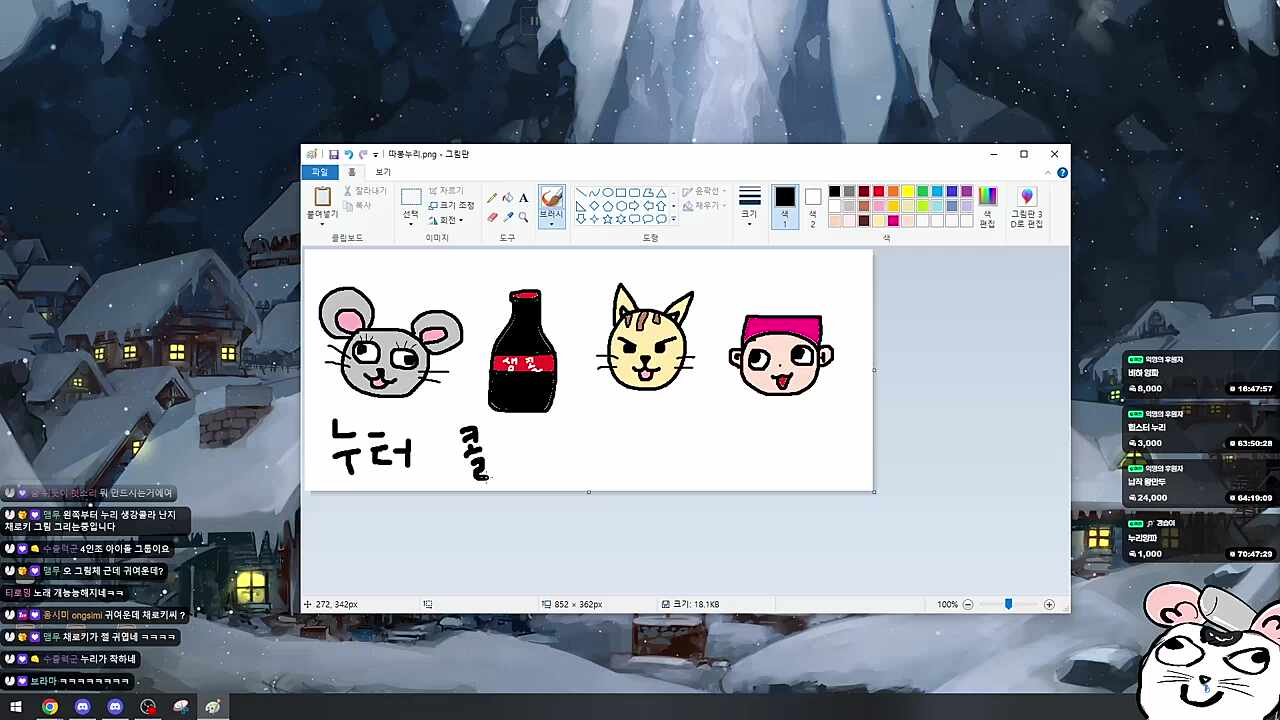Click the 100% zoom level text
The width and height of the screenshot is (1280, 720).
click(x=947, y=605)
